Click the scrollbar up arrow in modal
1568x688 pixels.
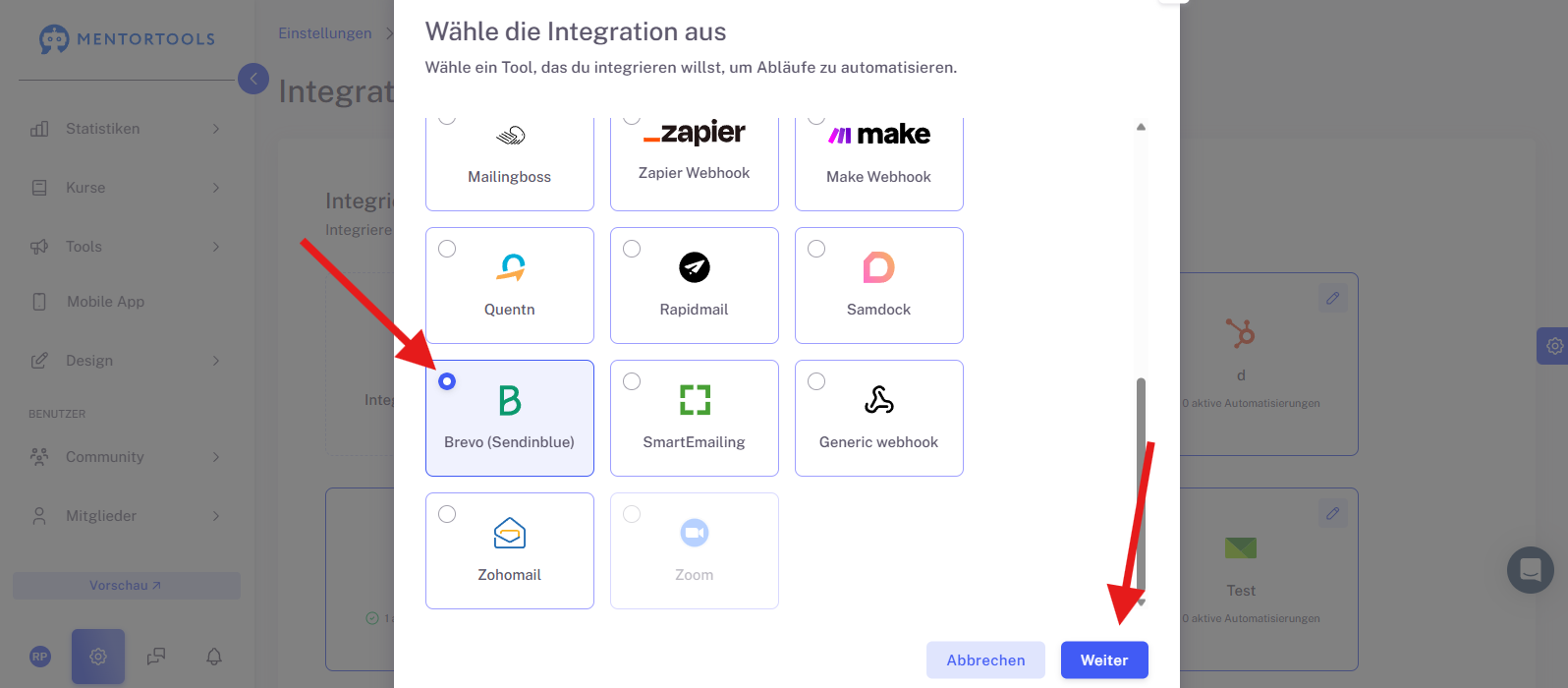(x=1141, y=127)
